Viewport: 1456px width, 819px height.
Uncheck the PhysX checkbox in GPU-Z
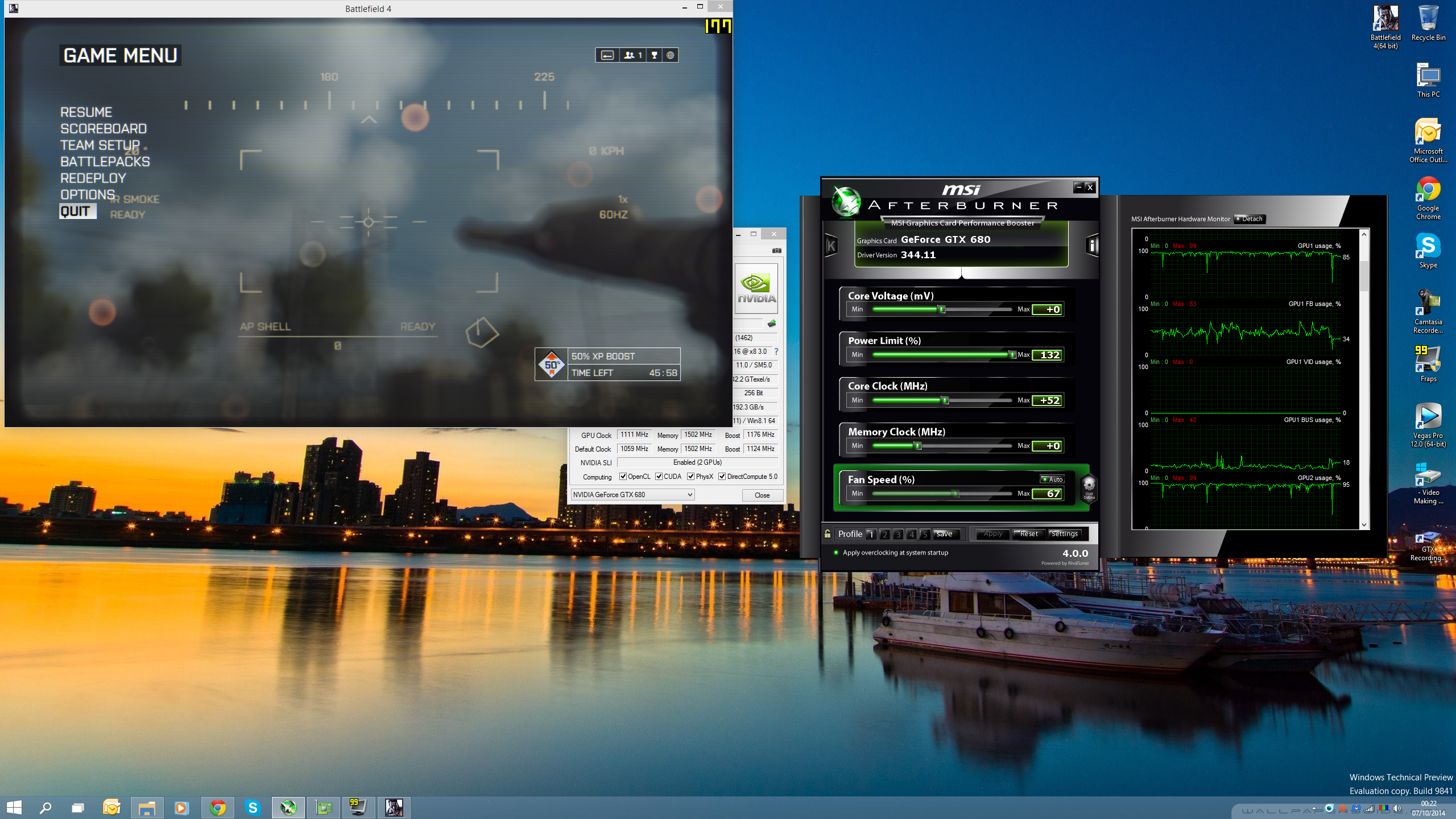click(690, 477)
